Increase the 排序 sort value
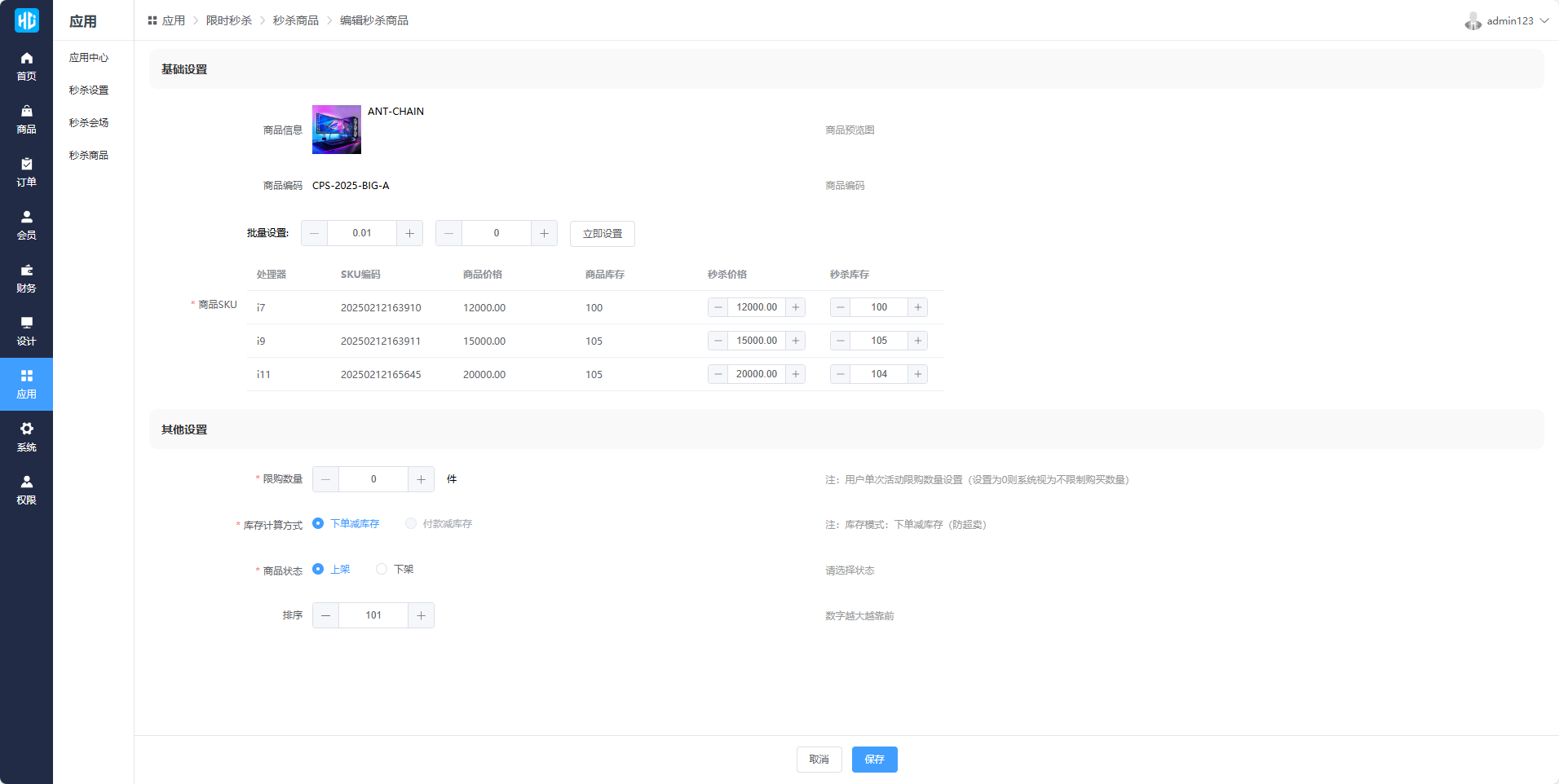 coord(421,615)
